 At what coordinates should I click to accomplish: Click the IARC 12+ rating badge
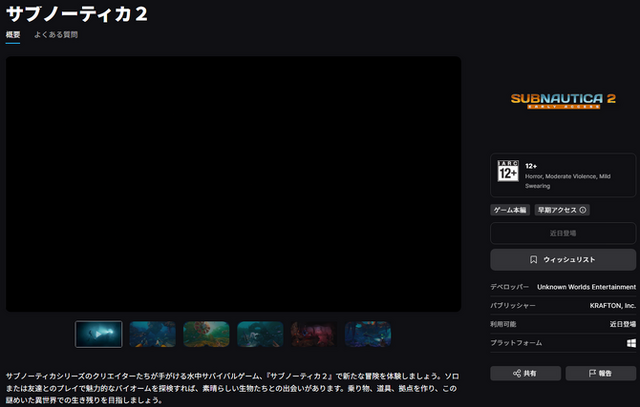(x=508, y=174)
